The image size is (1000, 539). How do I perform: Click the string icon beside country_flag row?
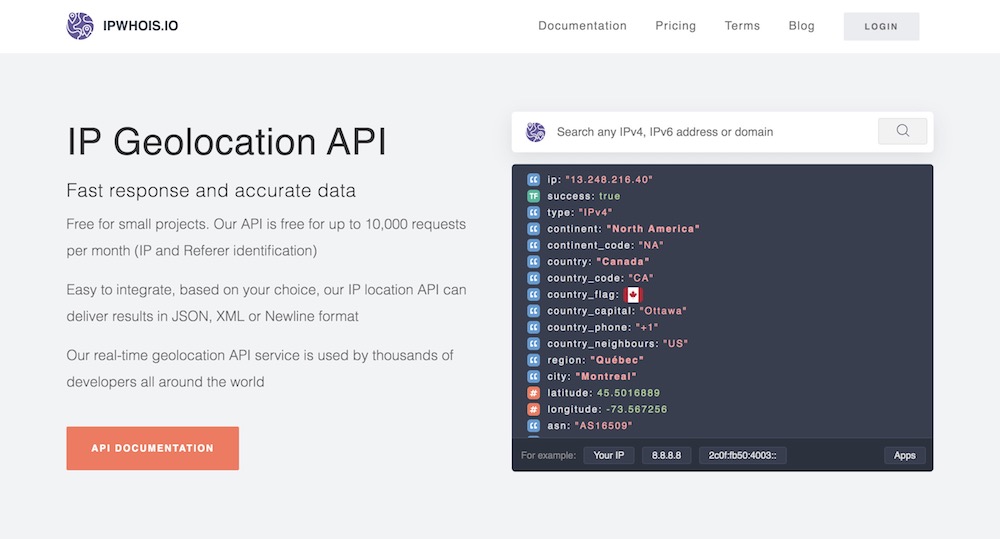[533, 295]
